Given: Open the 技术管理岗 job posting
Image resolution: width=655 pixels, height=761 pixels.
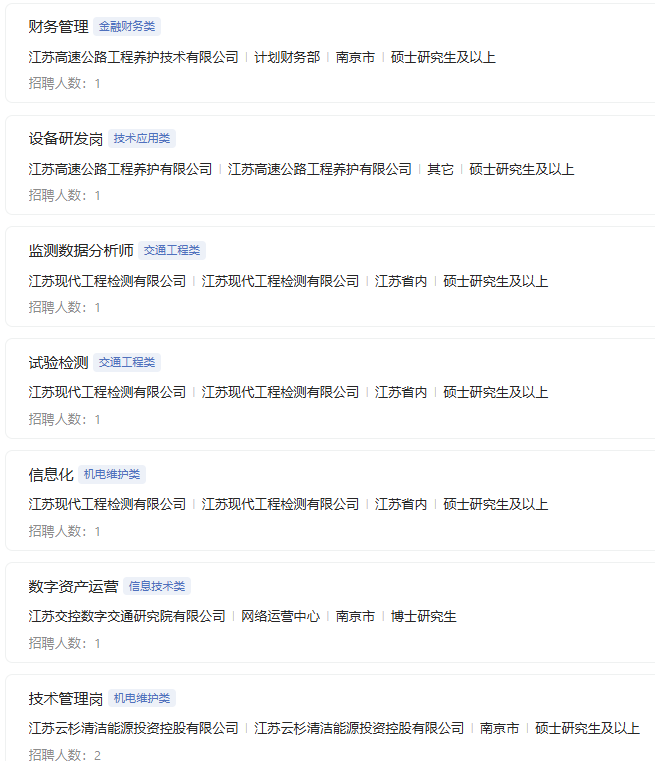Looking at the screenshot, I should 66,699.
